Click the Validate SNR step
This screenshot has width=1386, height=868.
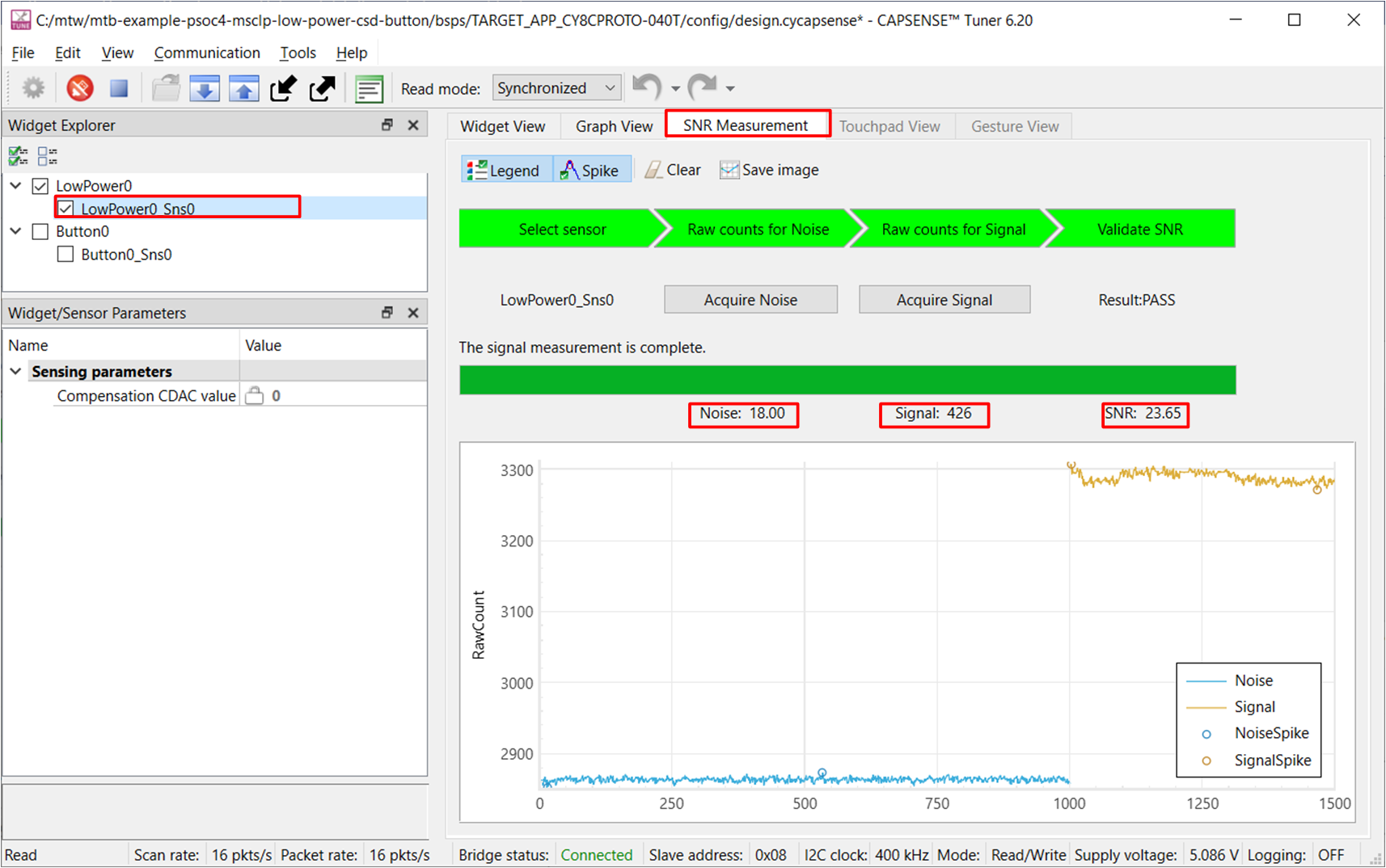pyautogui.click(x=1140, y=229)
